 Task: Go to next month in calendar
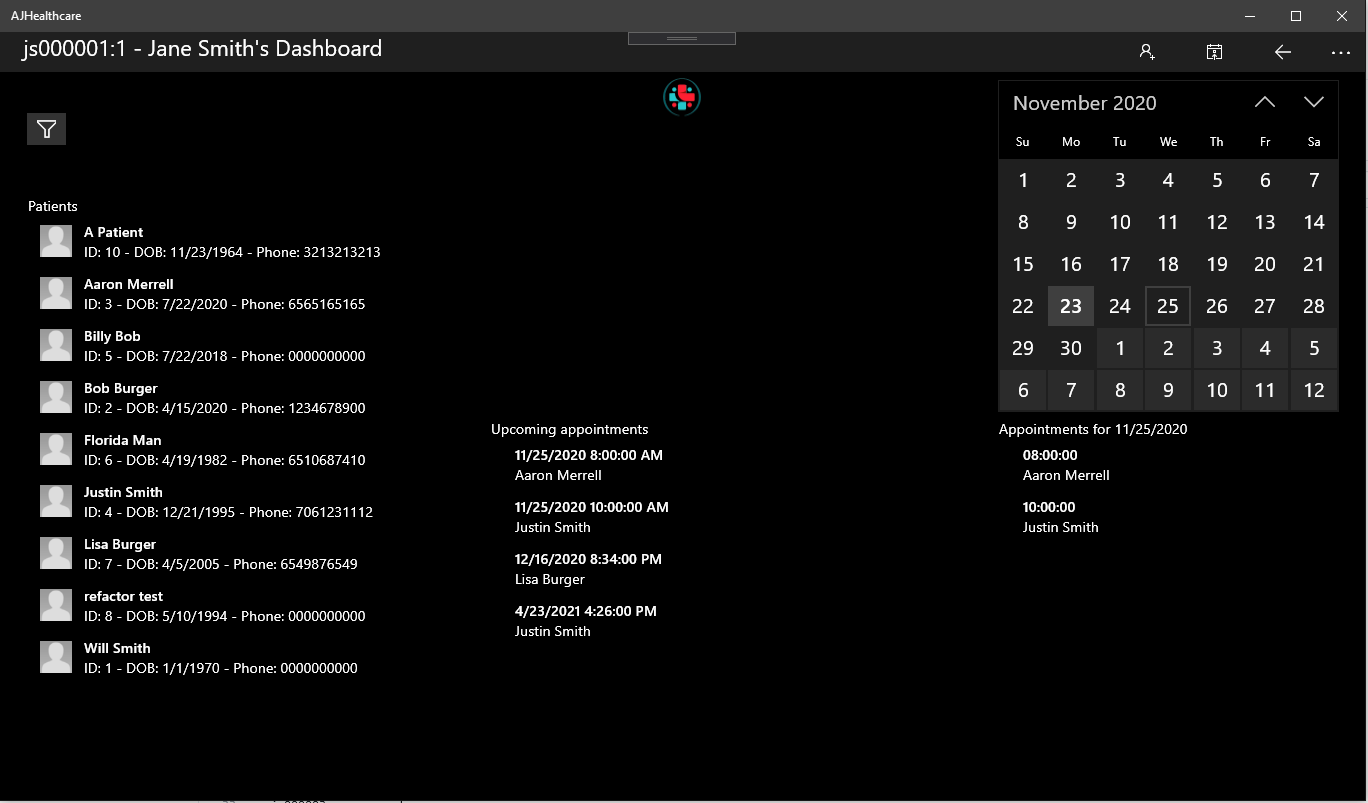[x=1314, y=102]
